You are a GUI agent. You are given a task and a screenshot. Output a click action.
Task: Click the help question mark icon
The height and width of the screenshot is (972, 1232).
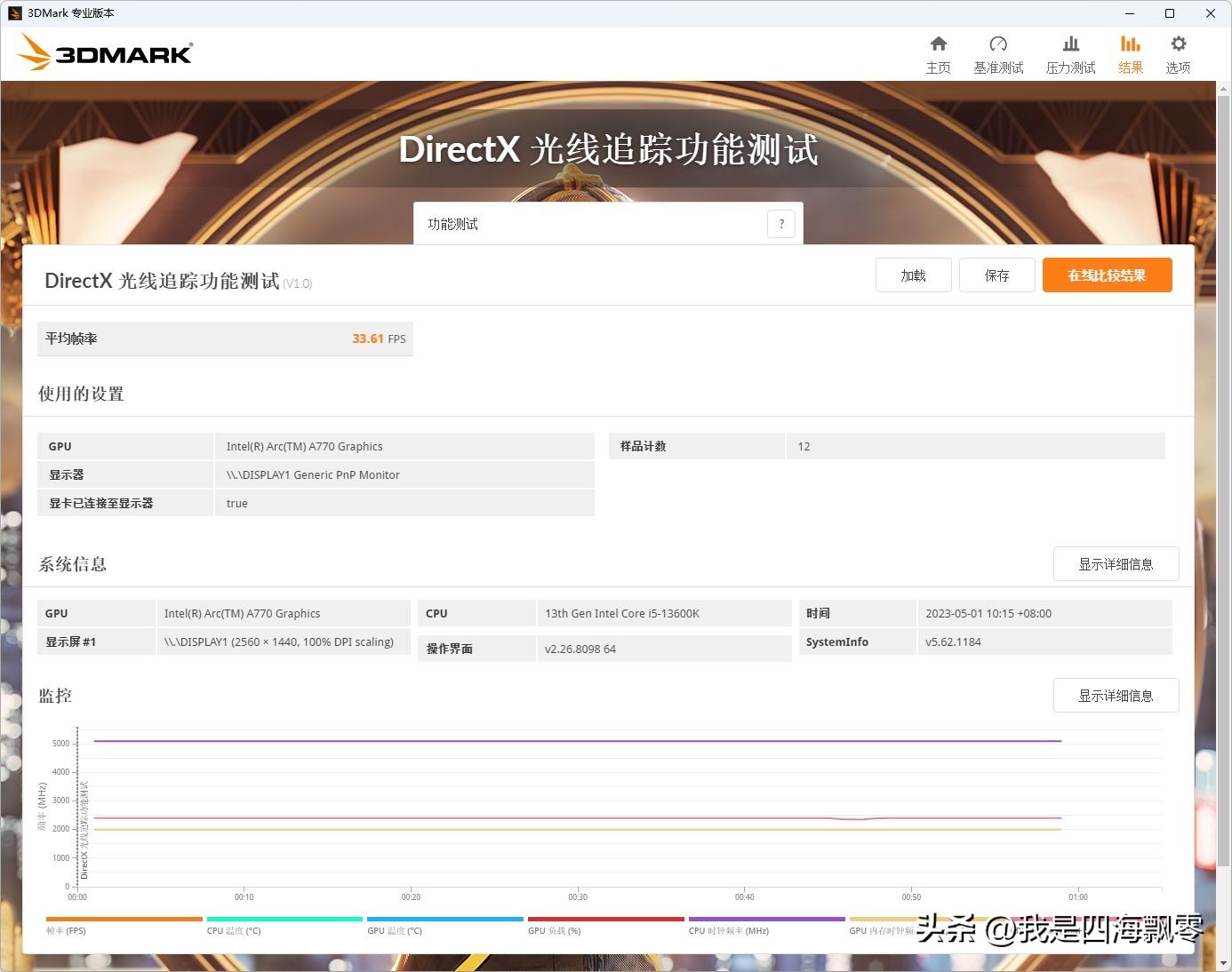tap(781, 224)
